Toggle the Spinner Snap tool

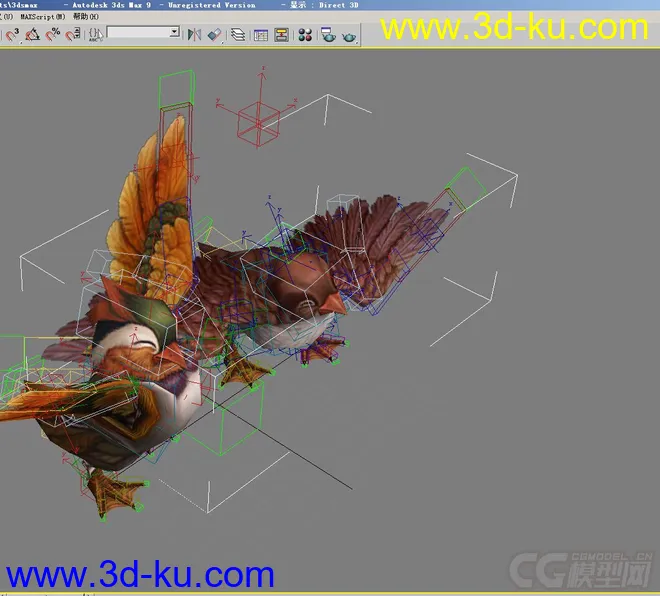(x=73, y=34)
